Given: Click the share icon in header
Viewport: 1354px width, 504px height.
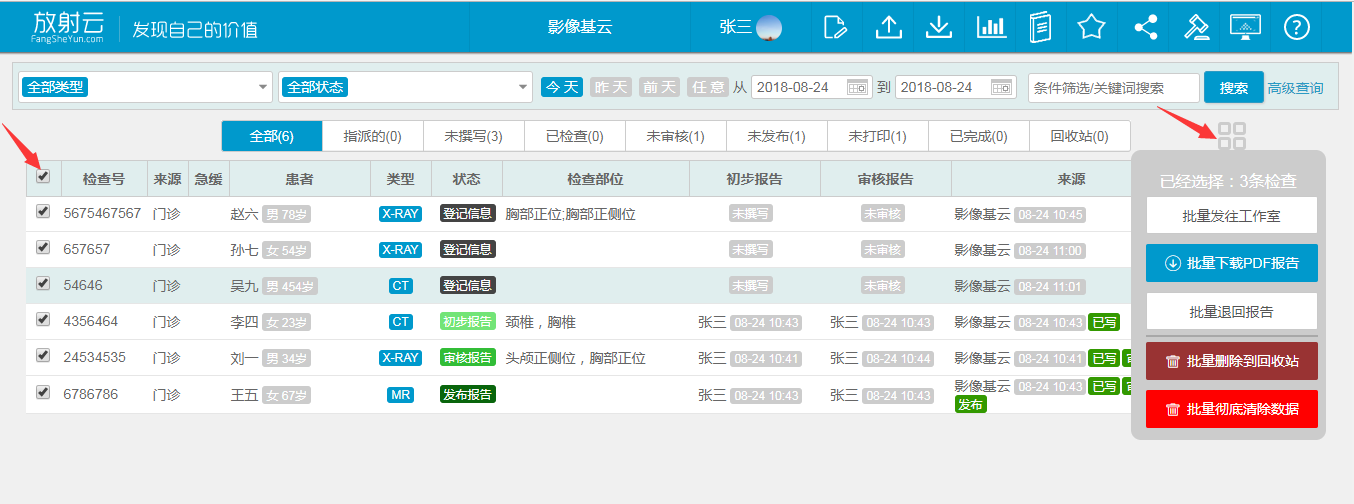Looking at the screenshot, I should point(1146,27).
